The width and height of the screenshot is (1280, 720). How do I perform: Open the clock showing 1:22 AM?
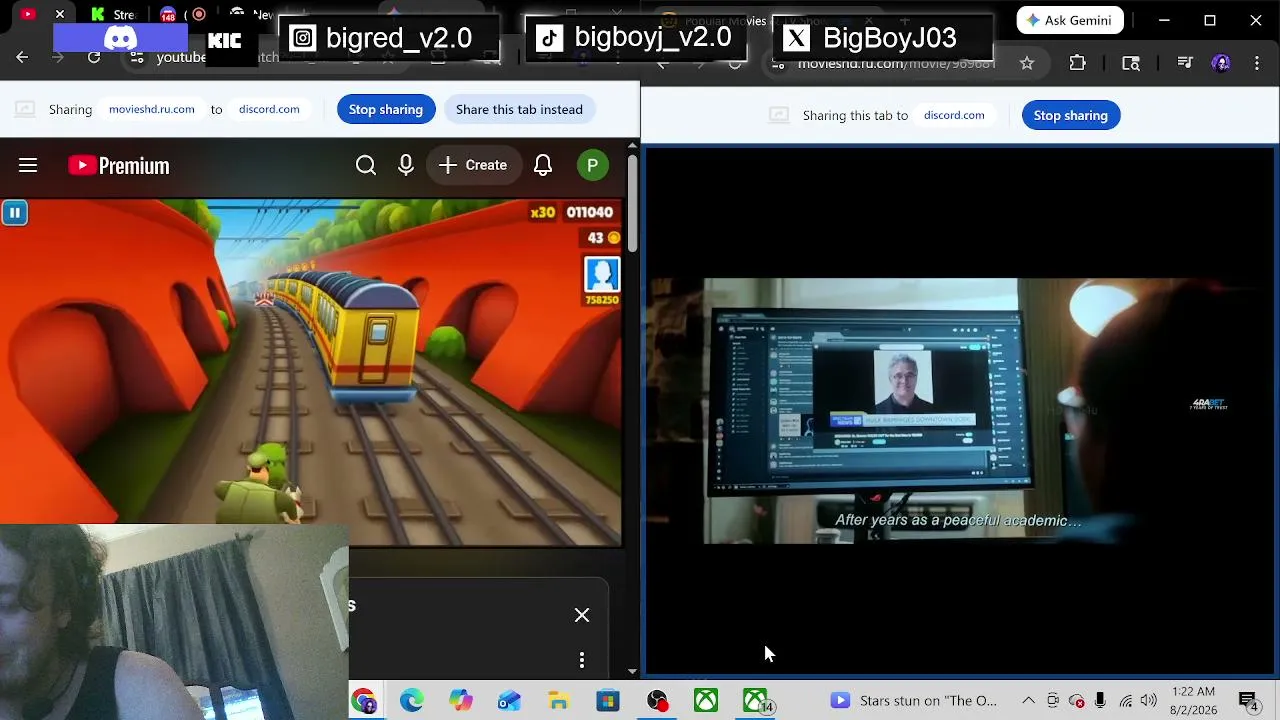click(1193, 701)
